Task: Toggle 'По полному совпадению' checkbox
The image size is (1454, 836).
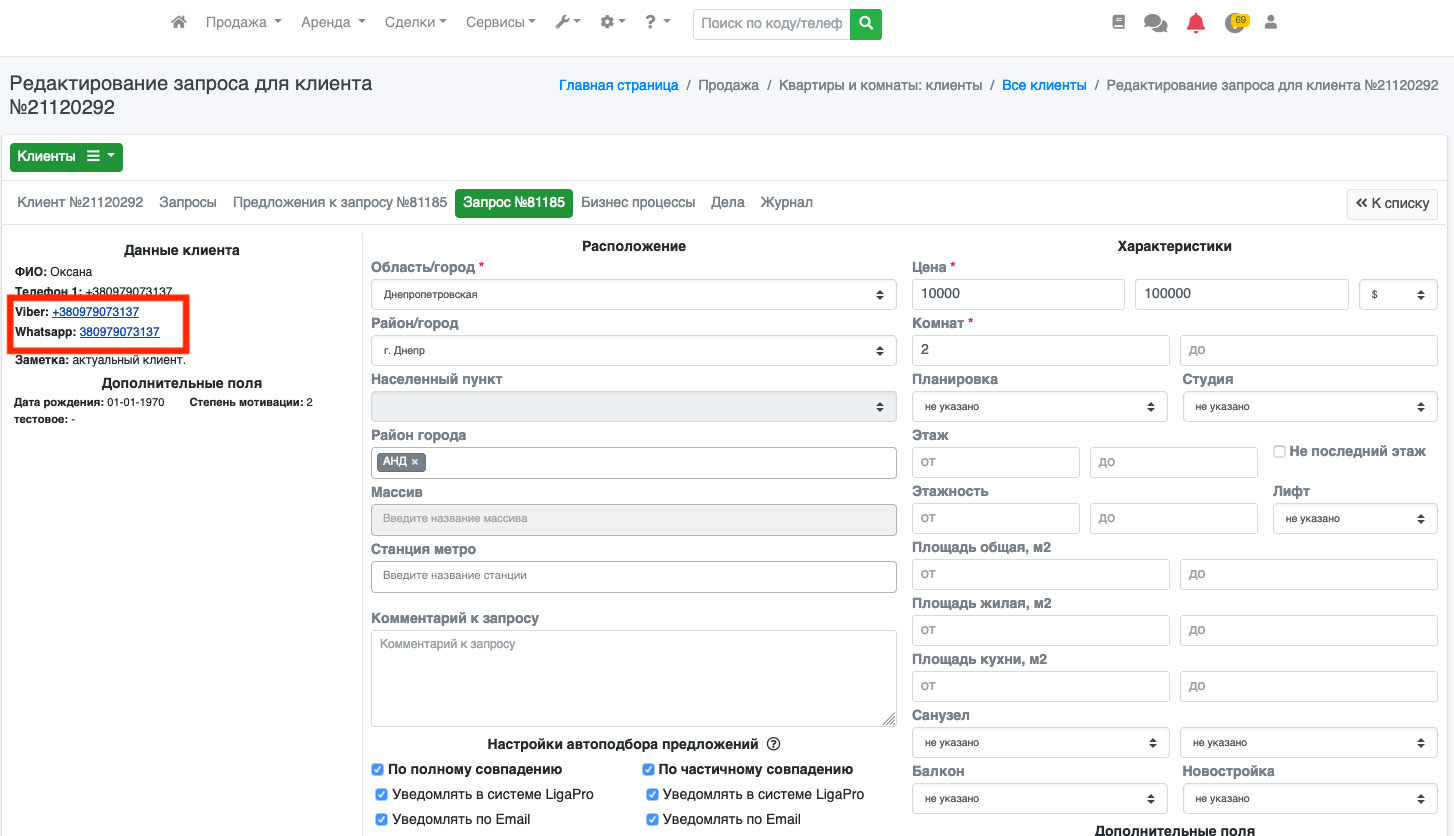Action: (378, 770)
